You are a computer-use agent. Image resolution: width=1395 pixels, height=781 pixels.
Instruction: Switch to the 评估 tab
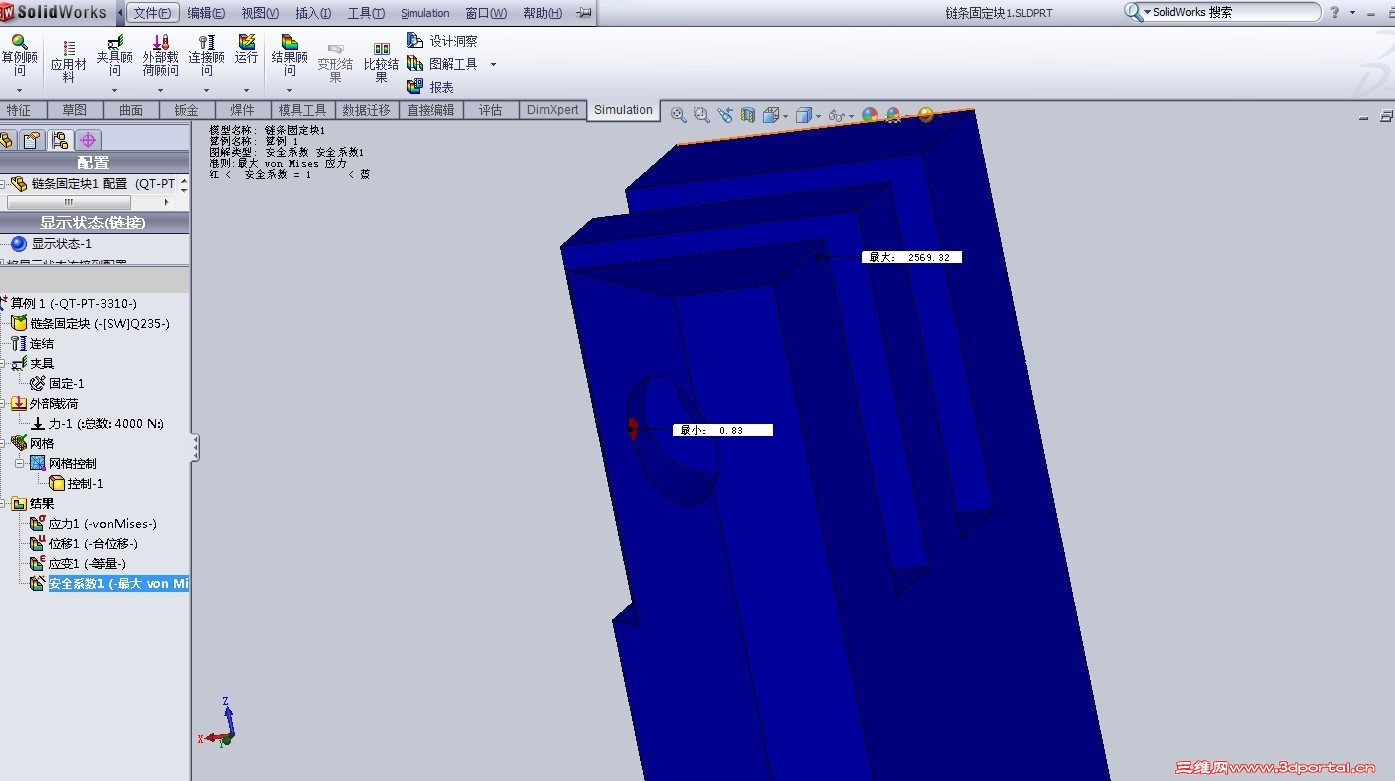490,110
